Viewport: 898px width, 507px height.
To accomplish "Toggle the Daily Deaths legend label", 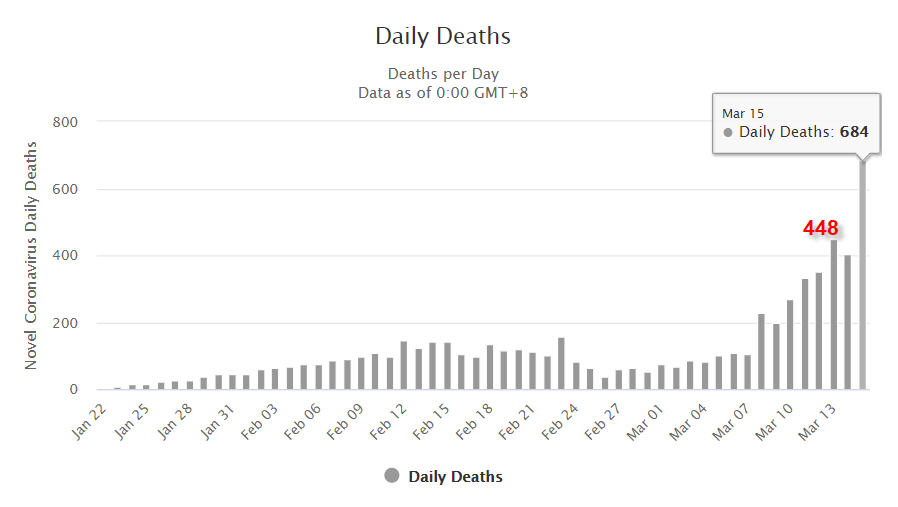I will tap(455, 477).
